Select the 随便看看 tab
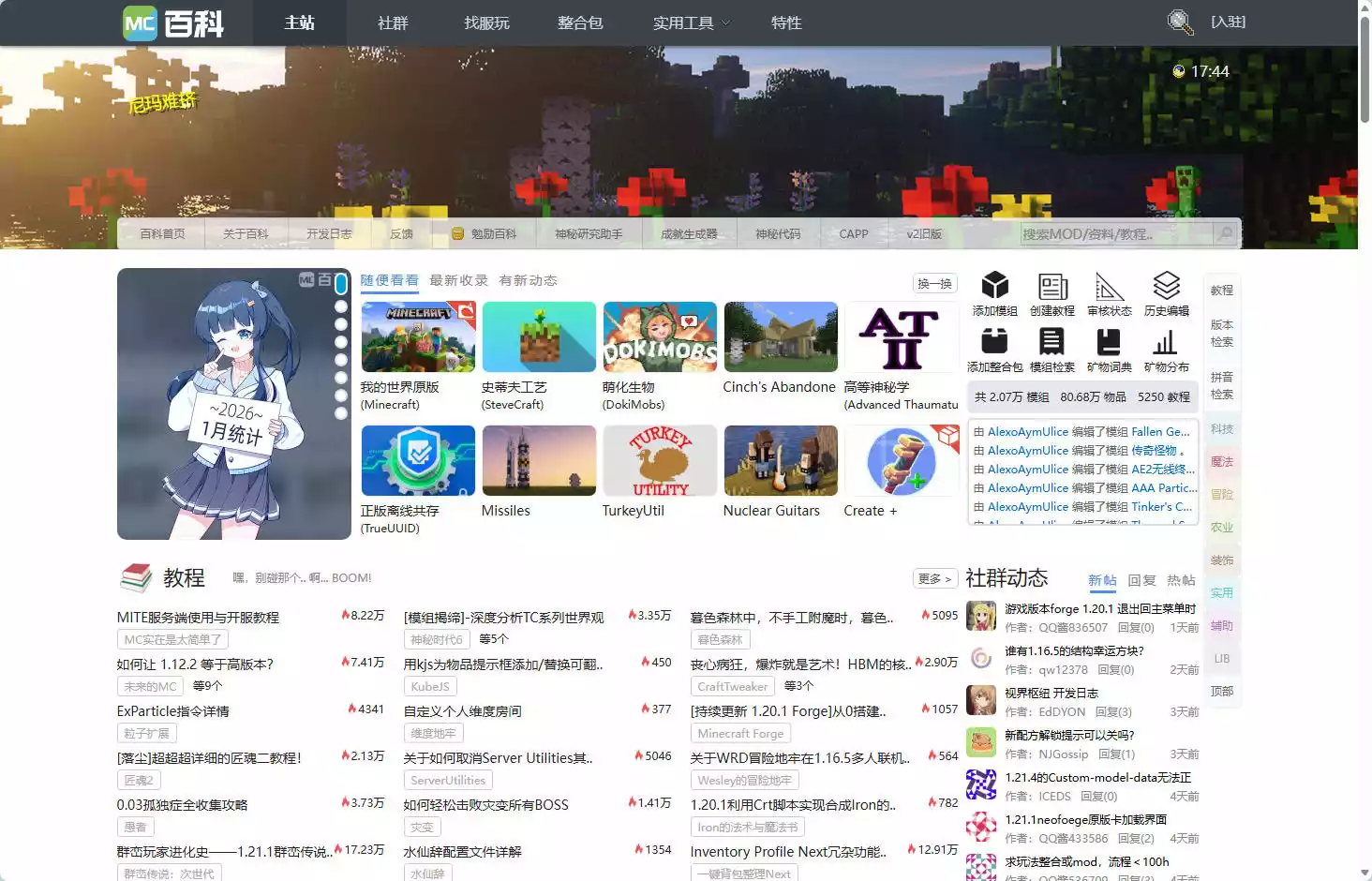The image size is (1372, 881). coord(390,280)
